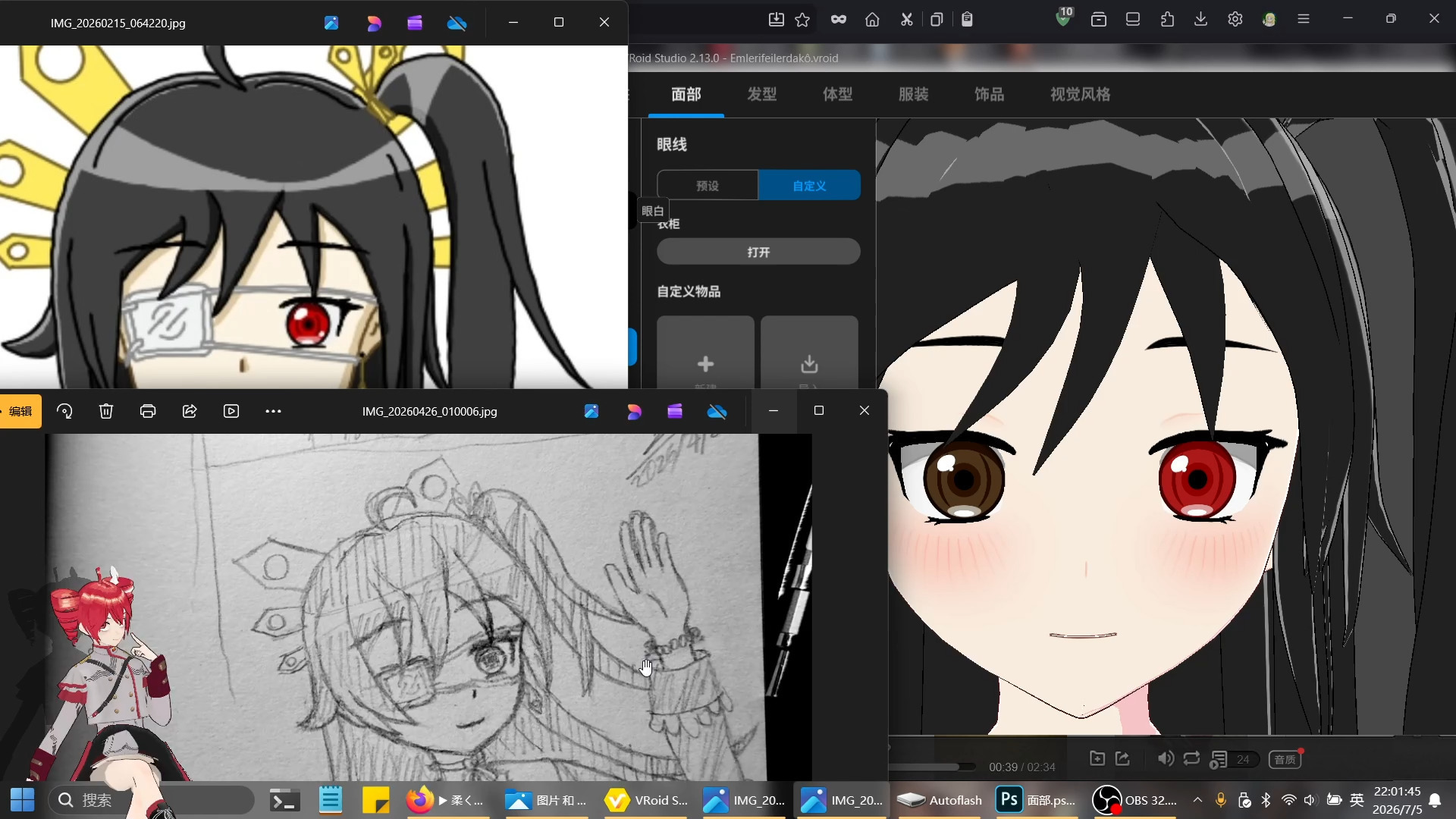The image size is (1456, 819).
Task: Switch to the 面部 tab
Action: click(686, 94)
